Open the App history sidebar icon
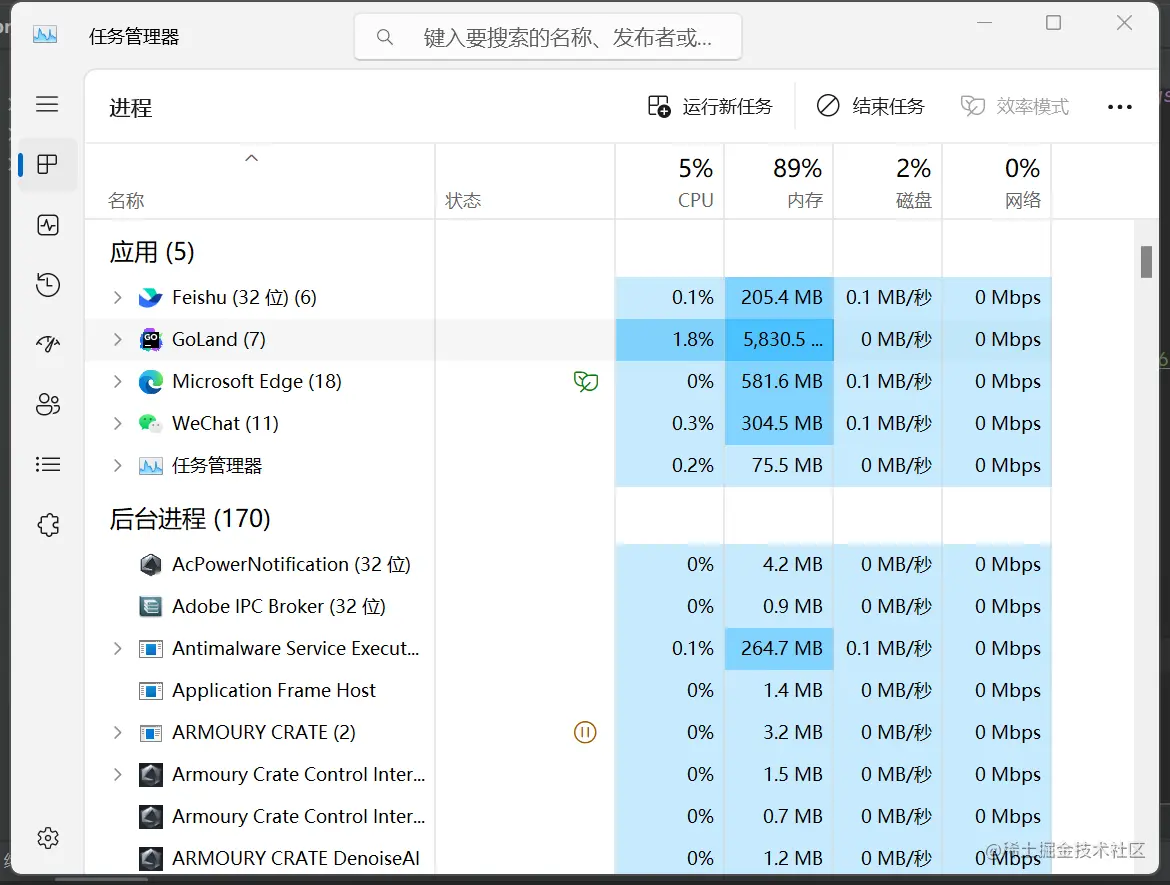This screenshot has width=1170, height=885. pyautogui.click(x=48, y=284)
